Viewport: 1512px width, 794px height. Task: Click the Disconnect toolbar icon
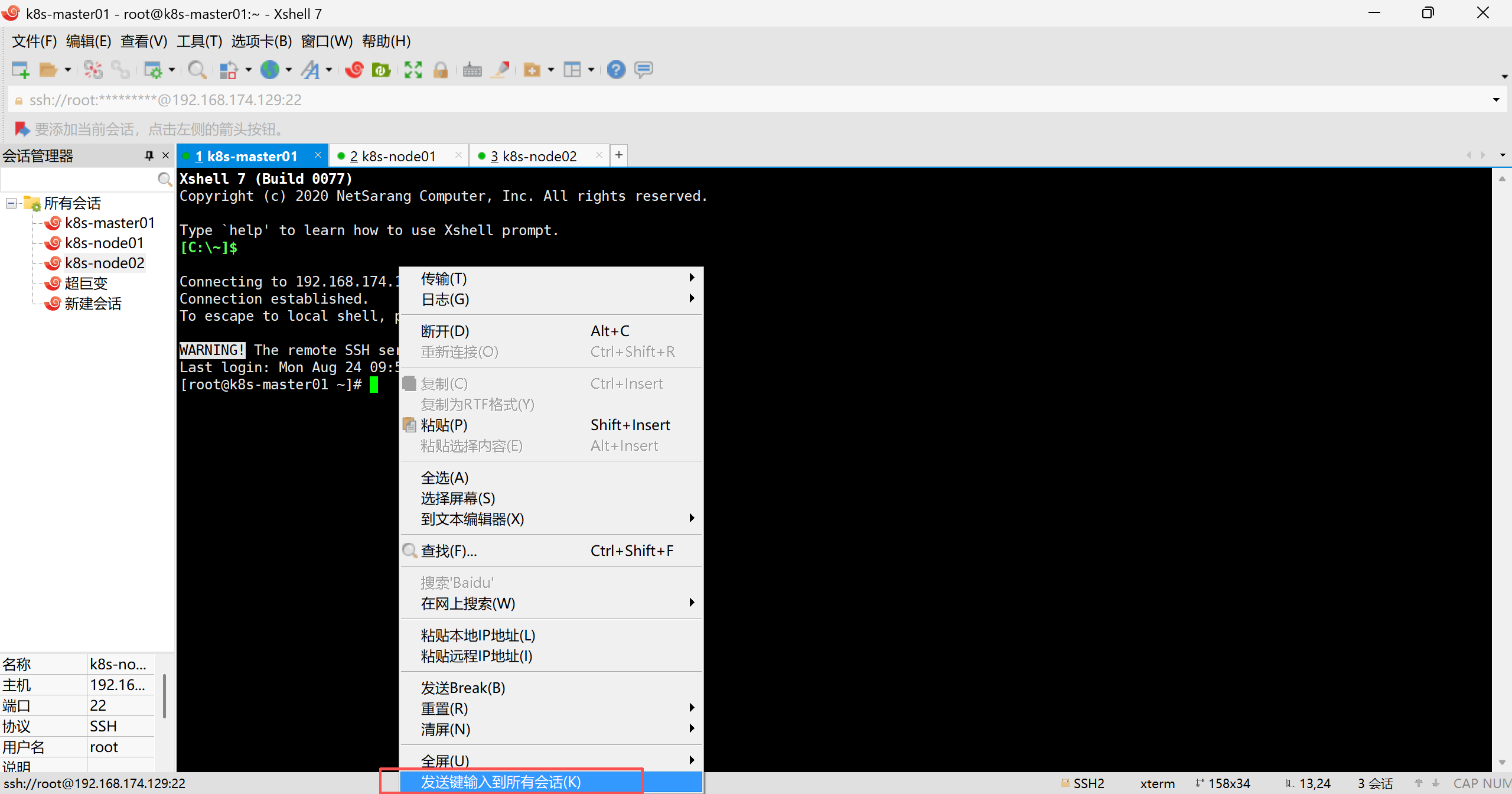pos(93,70)
